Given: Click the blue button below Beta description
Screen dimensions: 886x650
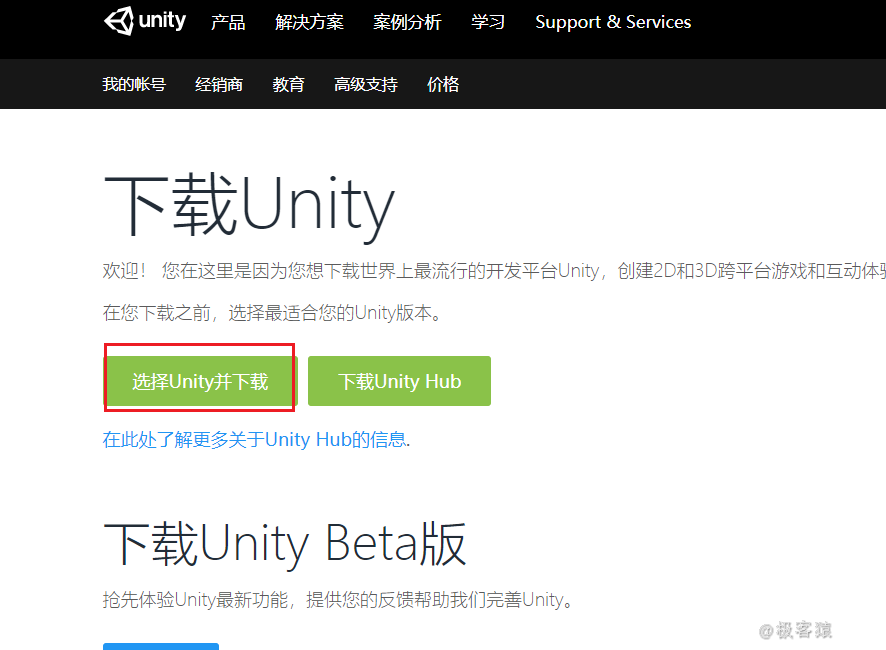Looking at the screenshot, I should (x=161, y=647).
